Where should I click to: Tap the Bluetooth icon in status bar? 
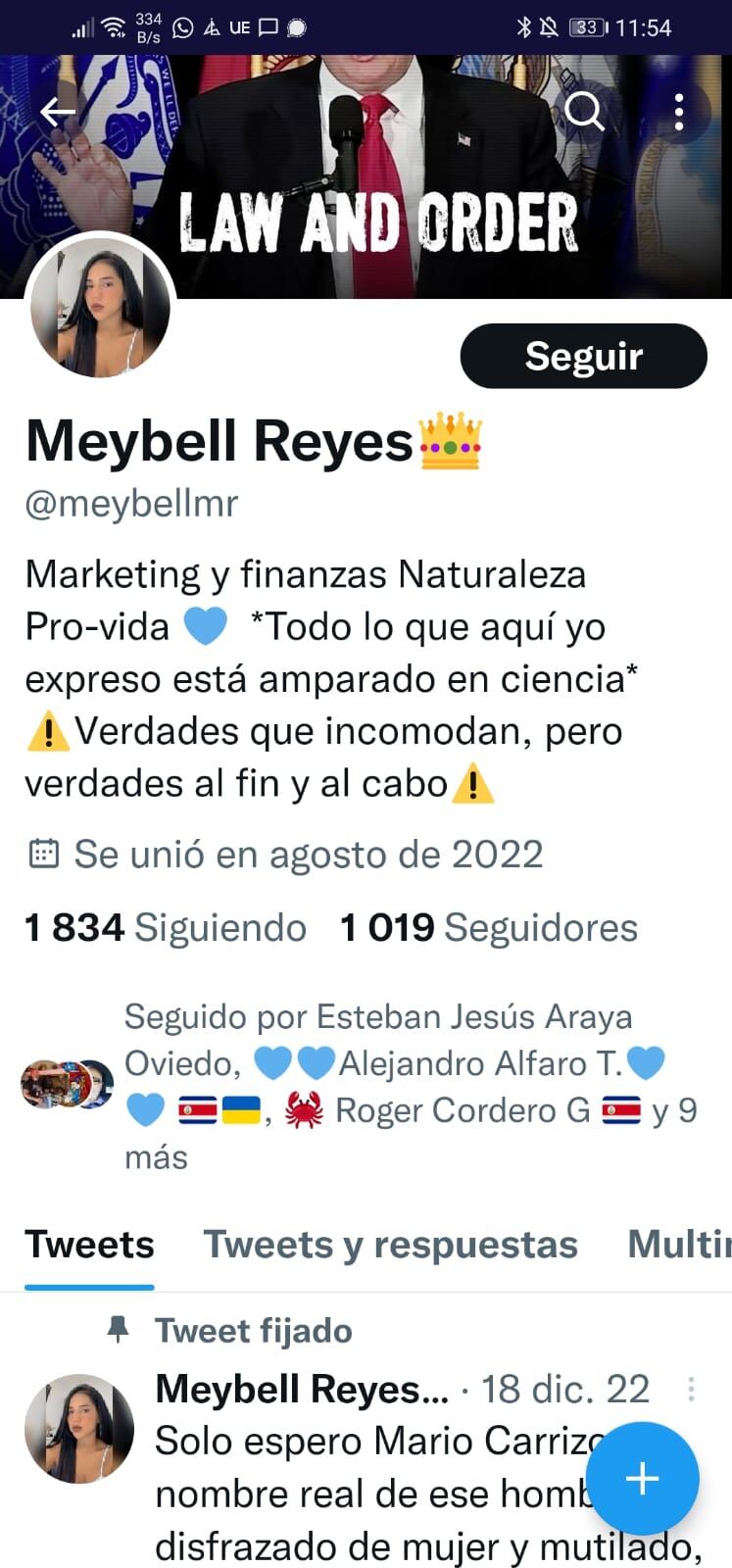coord(523,27)
